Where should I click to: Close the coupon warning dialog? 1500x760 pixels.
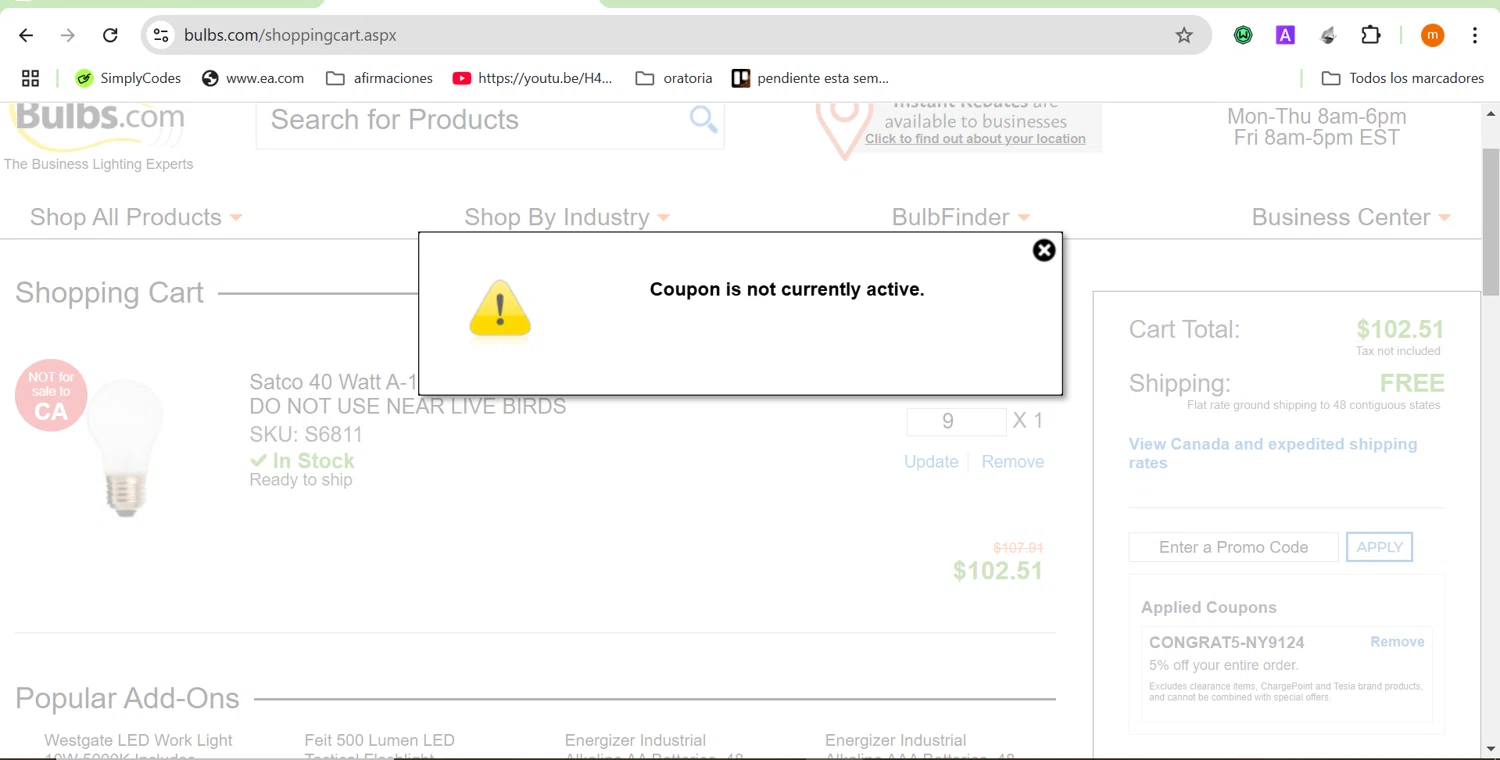(x=1044, y=250)
